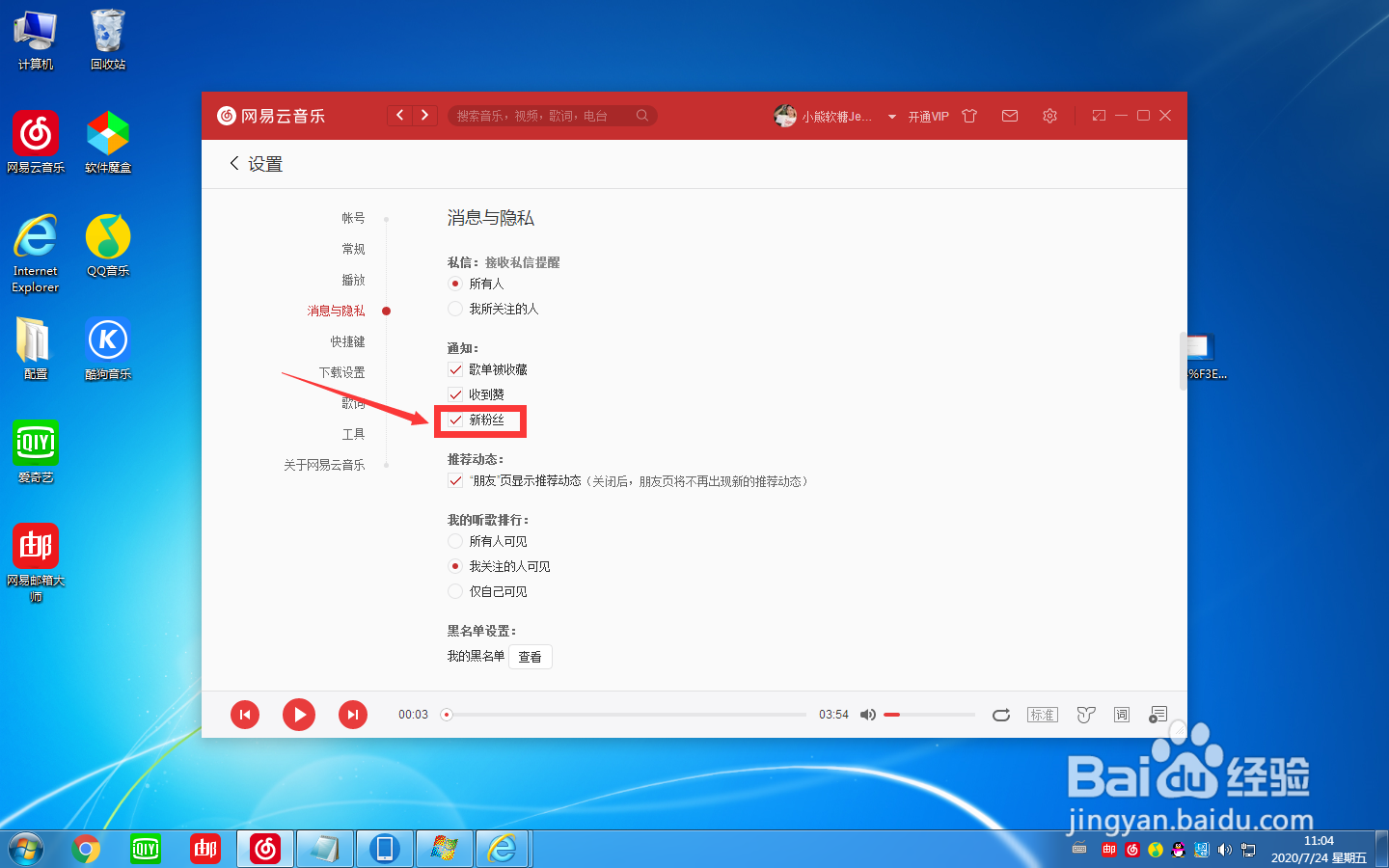1389x868 pixels.
Task: Select 仅自己可见 radio option
Action: click(455, 591)
